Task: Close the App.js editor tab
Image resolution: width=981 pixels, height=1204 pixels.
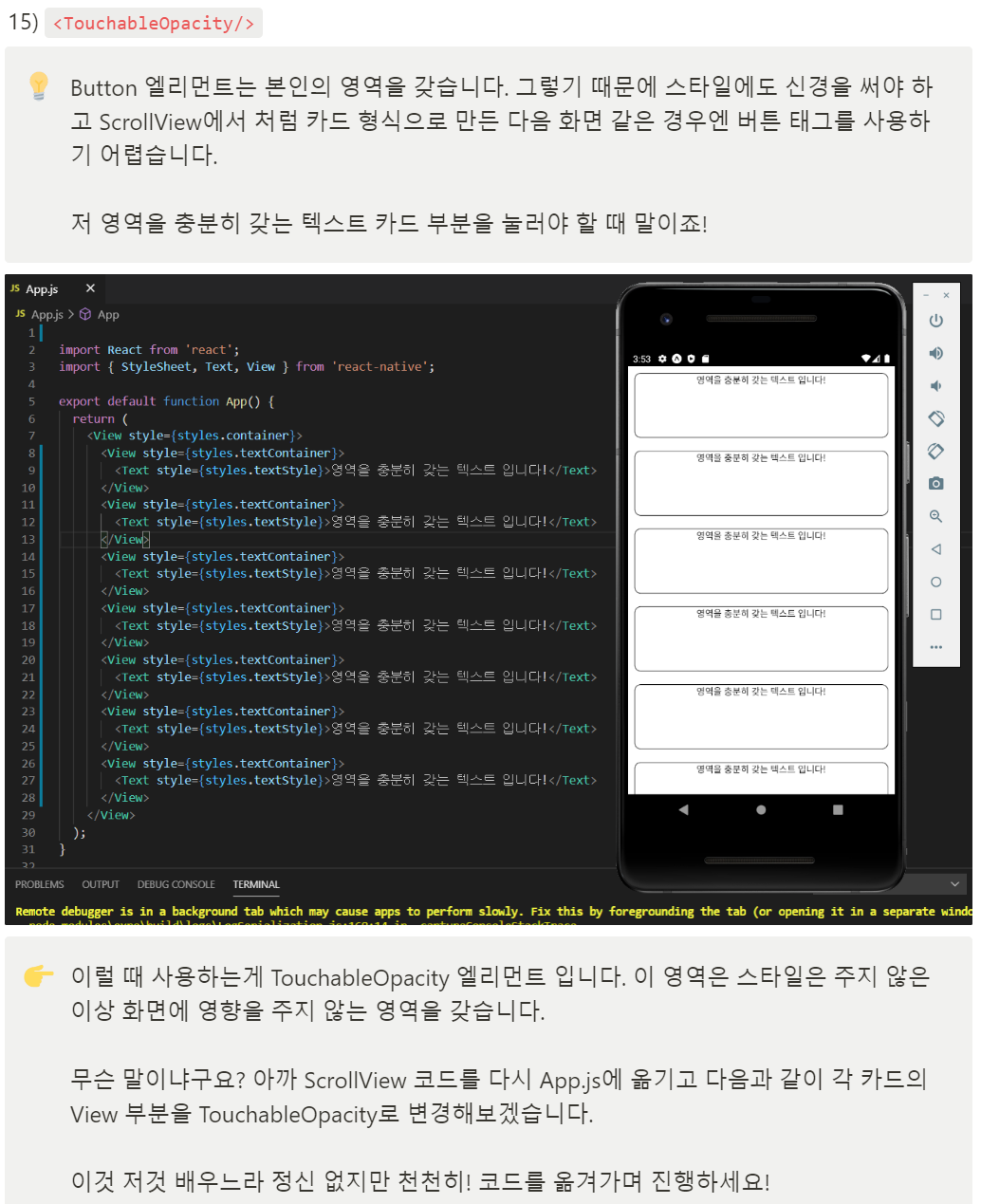Action: click(x=90, y=288)
